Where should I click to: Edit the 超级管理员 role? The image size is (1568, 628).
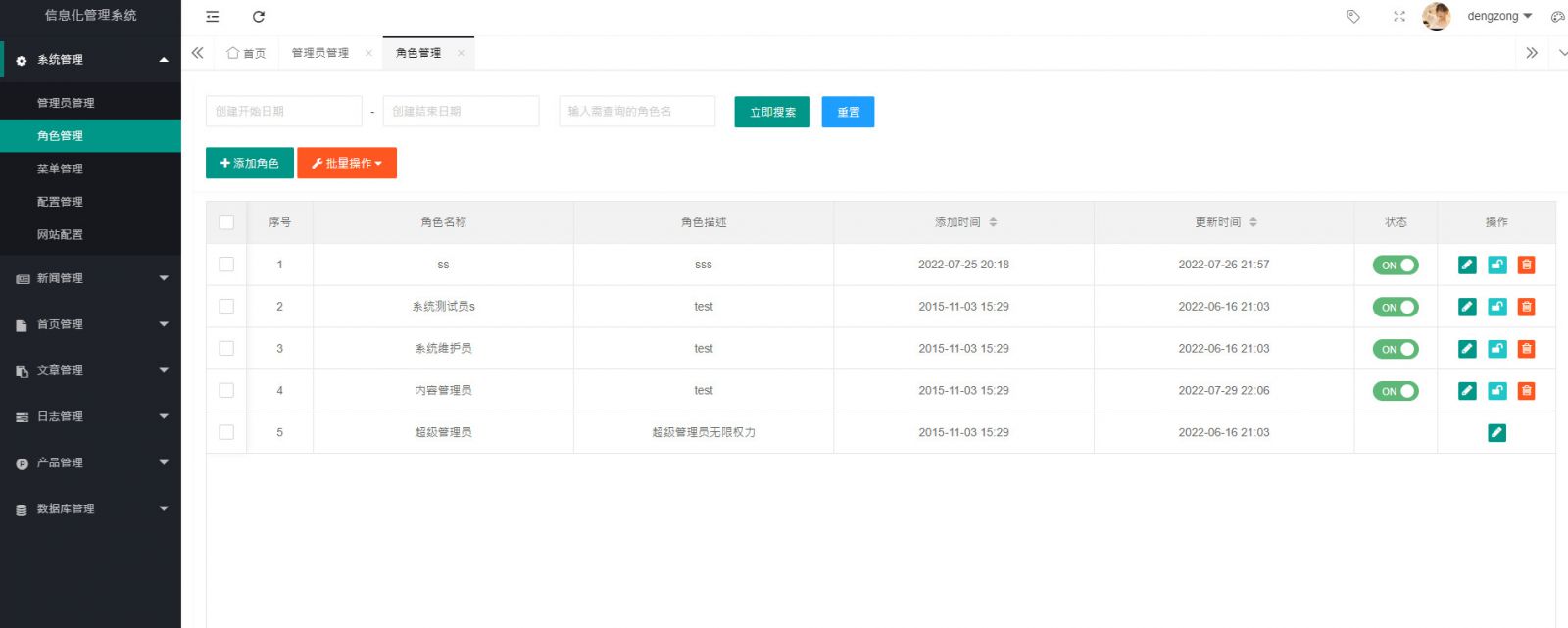[x=1496, y=433]
